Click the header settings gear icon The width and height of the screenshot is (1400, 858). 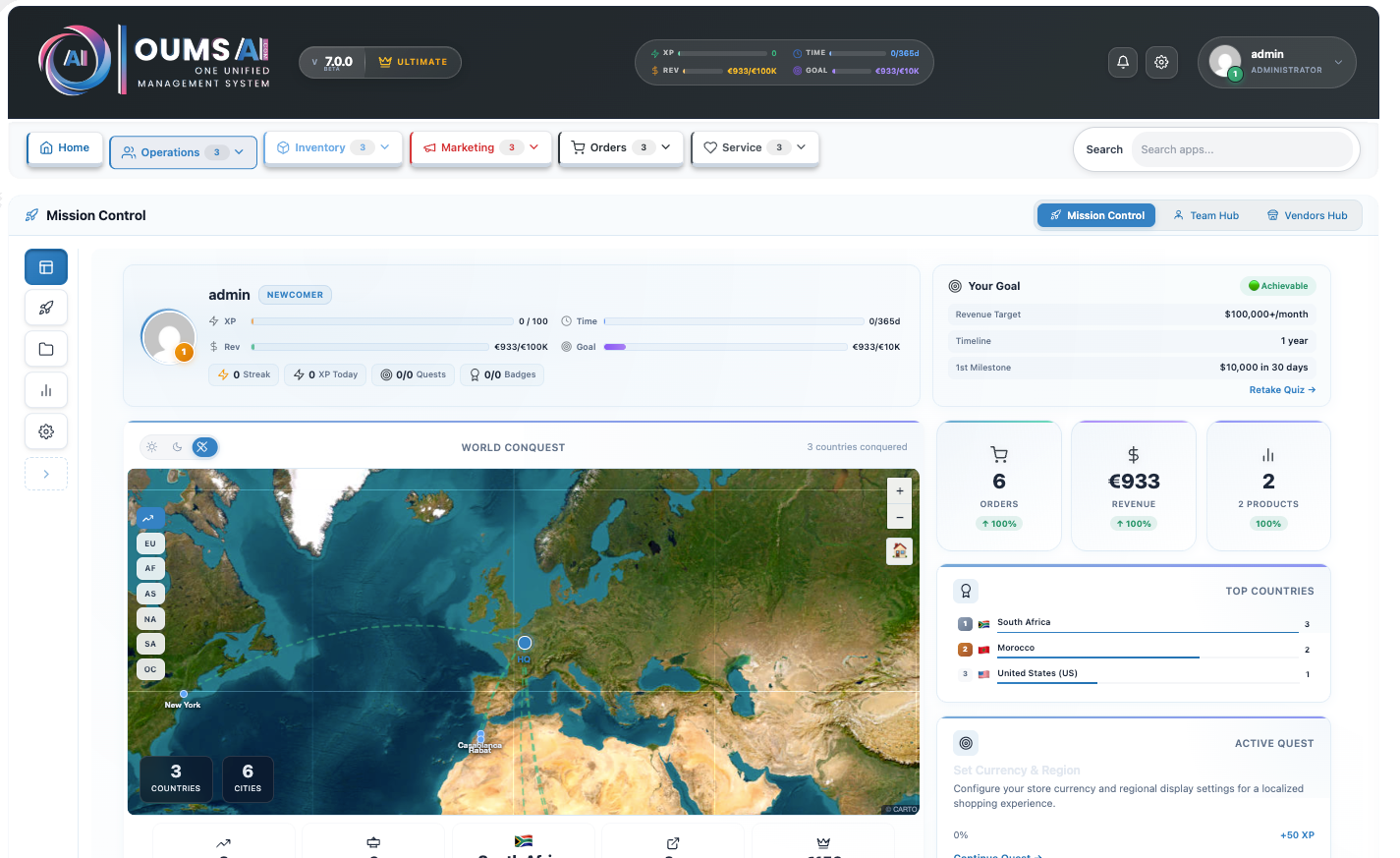point(1161,62)
